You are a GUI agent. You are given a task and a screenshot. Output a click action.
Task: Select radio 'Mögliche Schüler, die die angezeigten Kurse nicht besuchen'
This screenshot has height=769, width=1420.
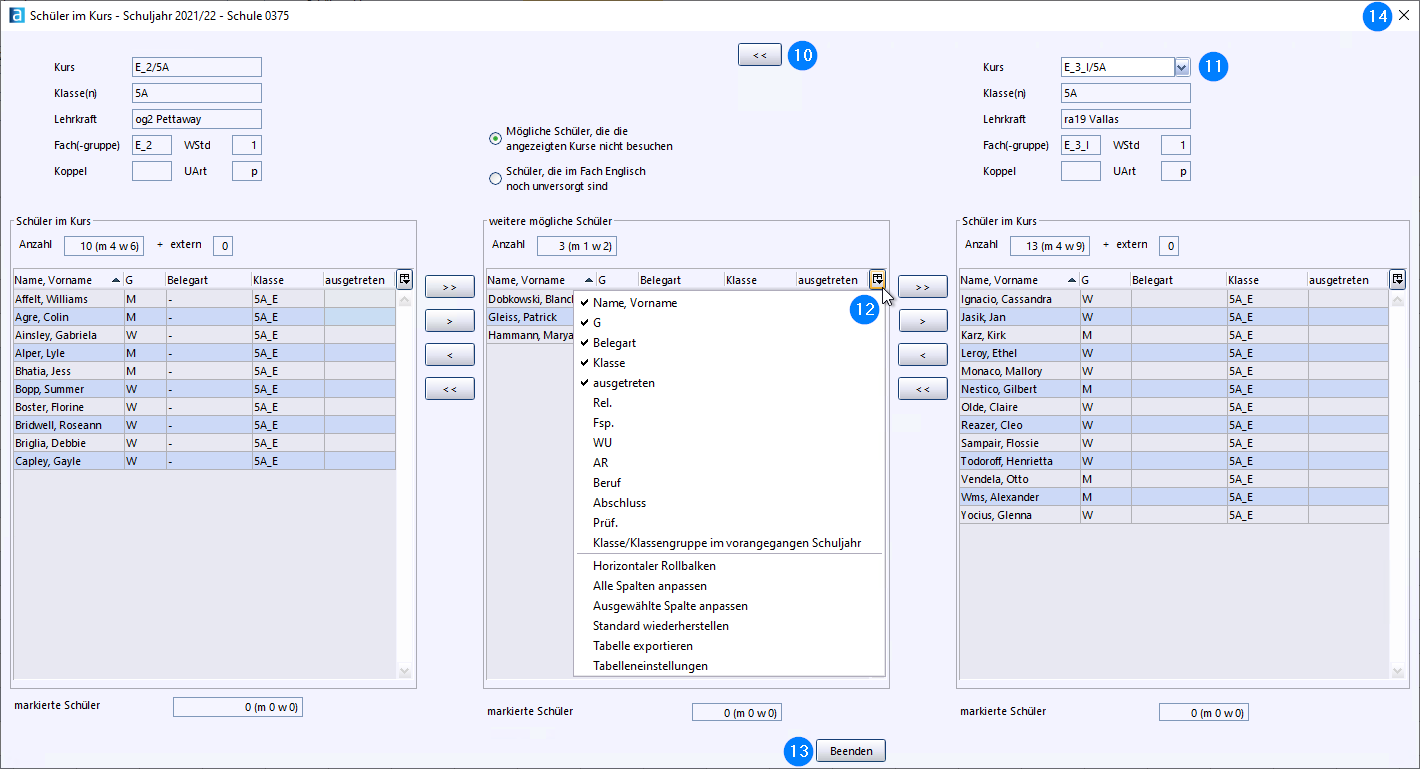click(495, 138)
